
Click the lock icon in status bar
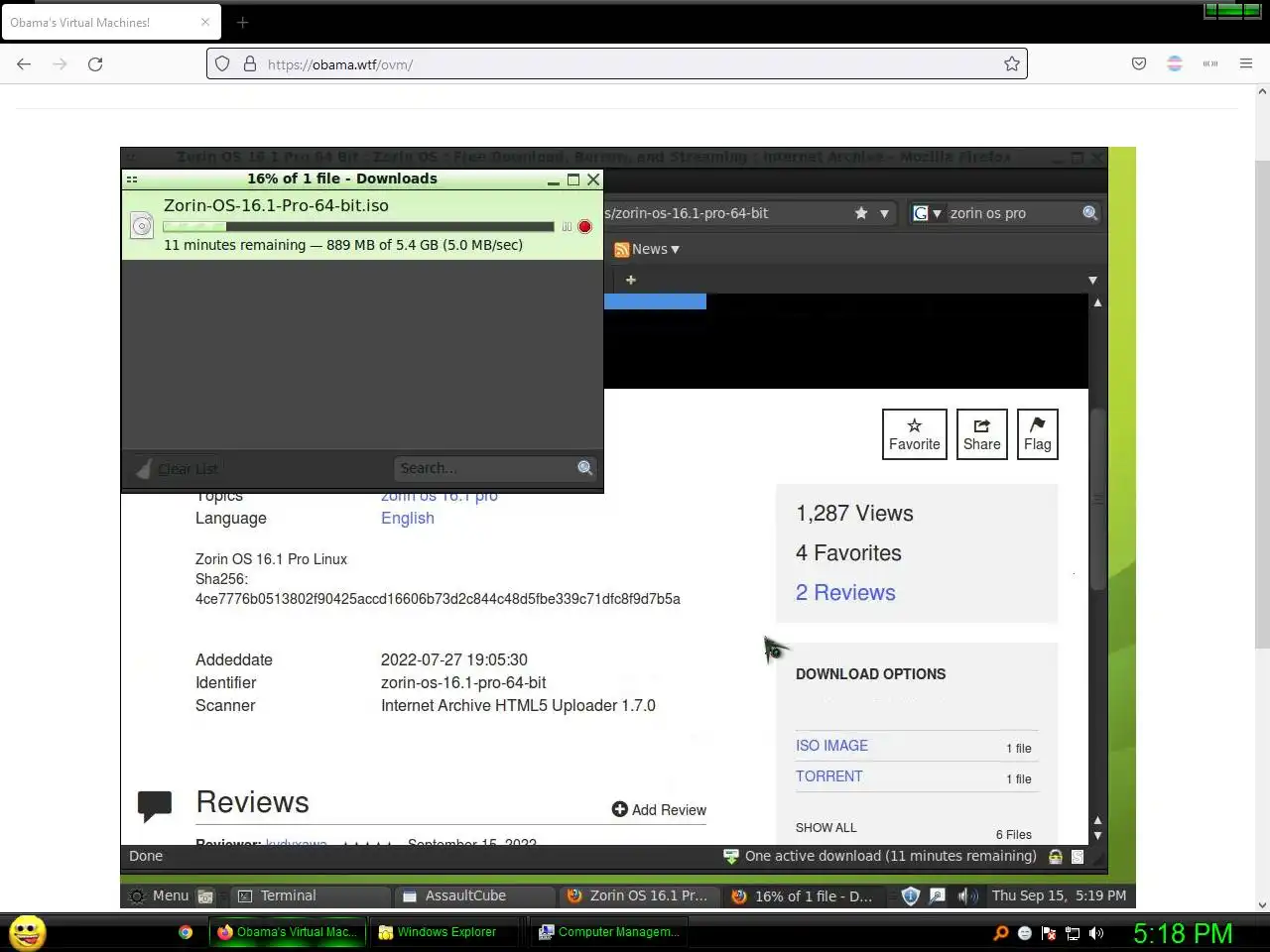pyautogui.click(x=1056, y=857)
